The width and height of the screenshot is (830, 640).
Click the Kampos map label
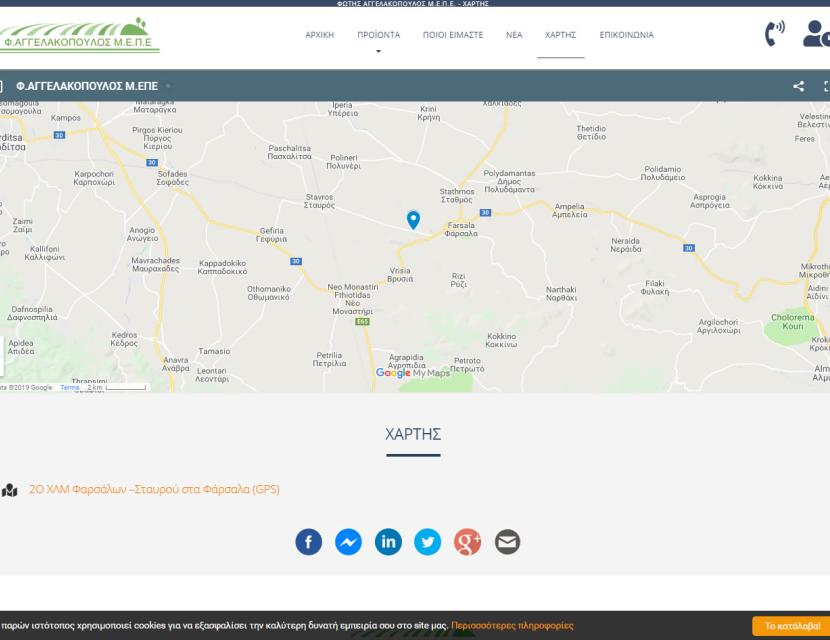click(66, 118)
